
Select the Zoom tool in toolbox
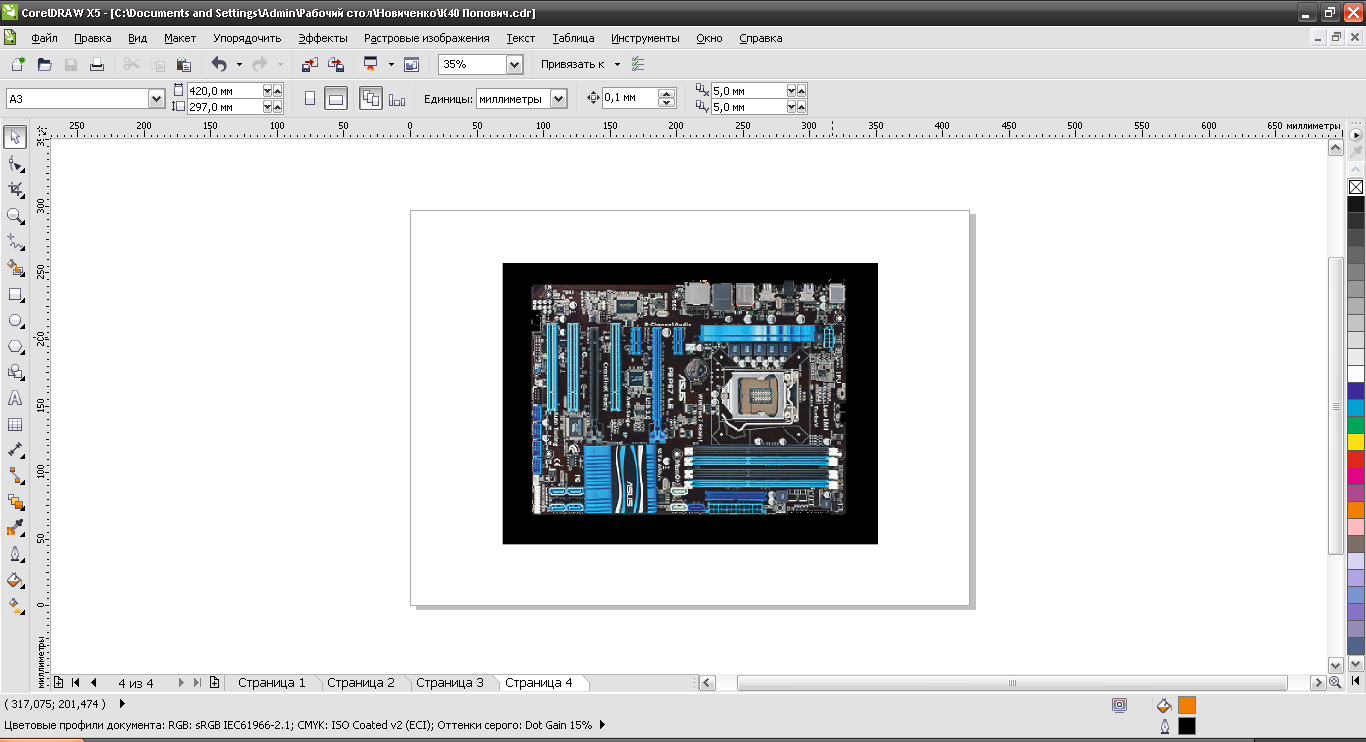(16, 215)
